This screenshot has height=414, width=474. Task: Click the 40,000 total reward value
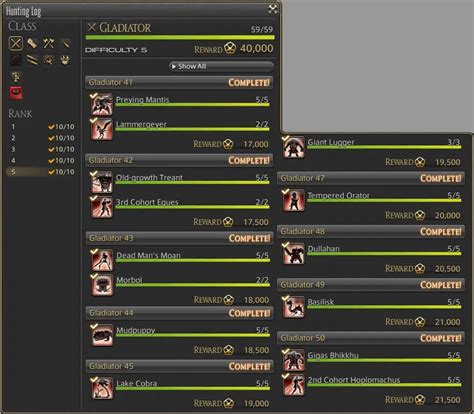coord(257,49)
